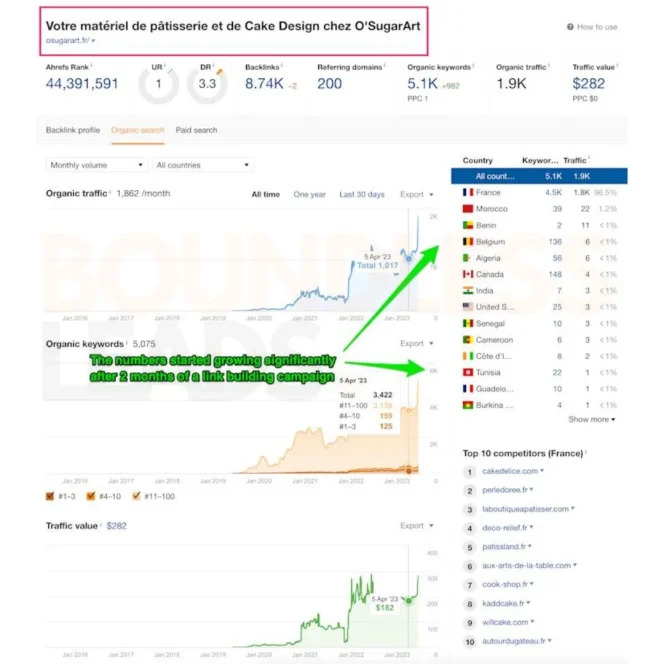This screenshot has width=664, height=664.
Task: Open the kaddcake.fr competitor link
Action: click(503, 603)
